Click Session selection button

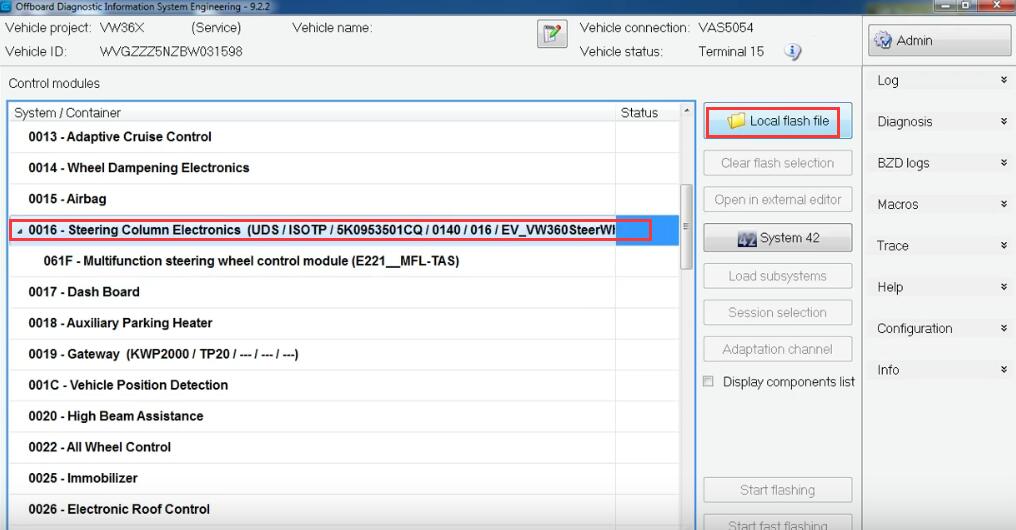[778, 312]
